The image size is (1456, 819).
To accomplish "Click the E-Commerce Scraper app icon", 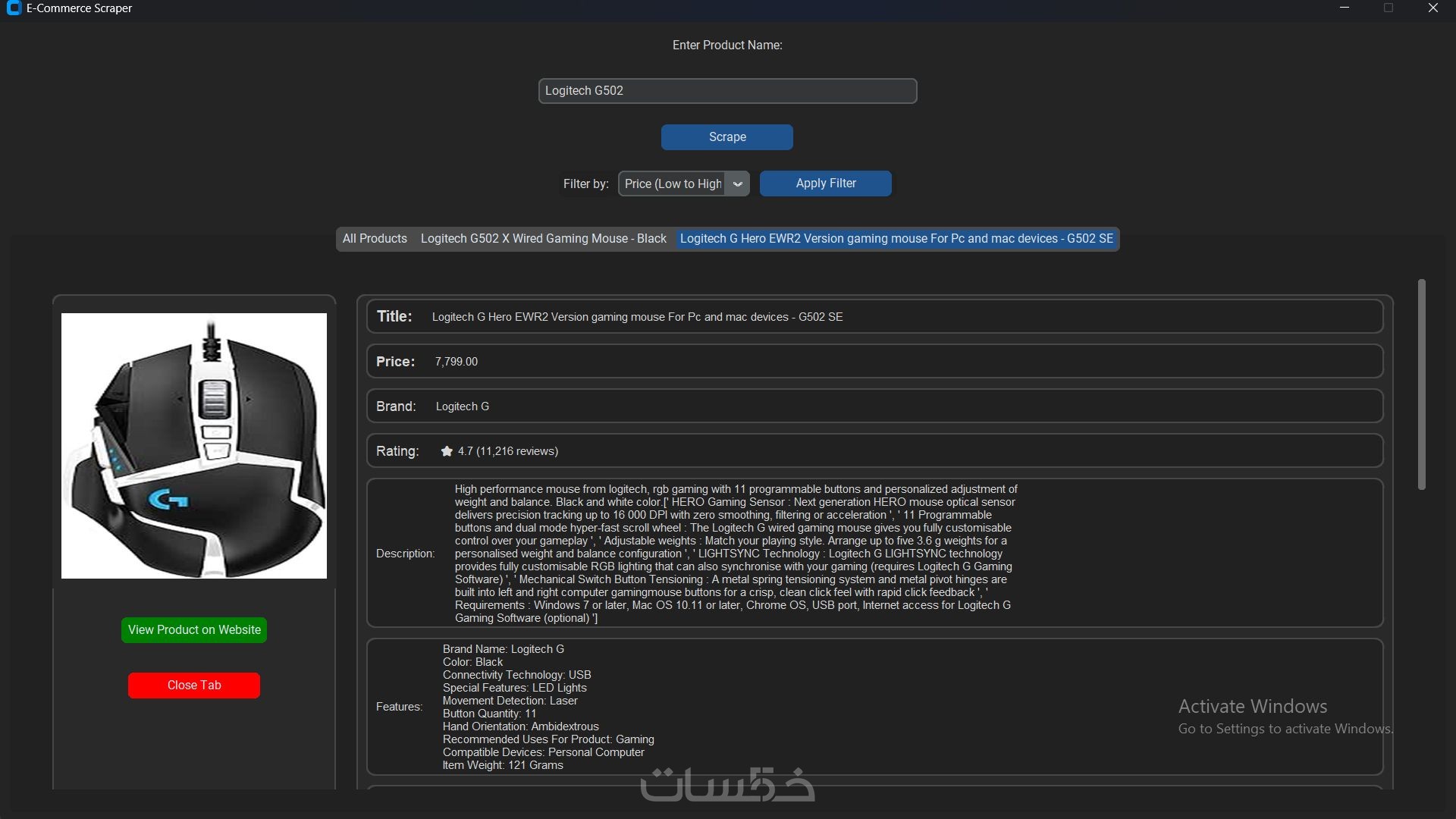I will pos(13,8).
